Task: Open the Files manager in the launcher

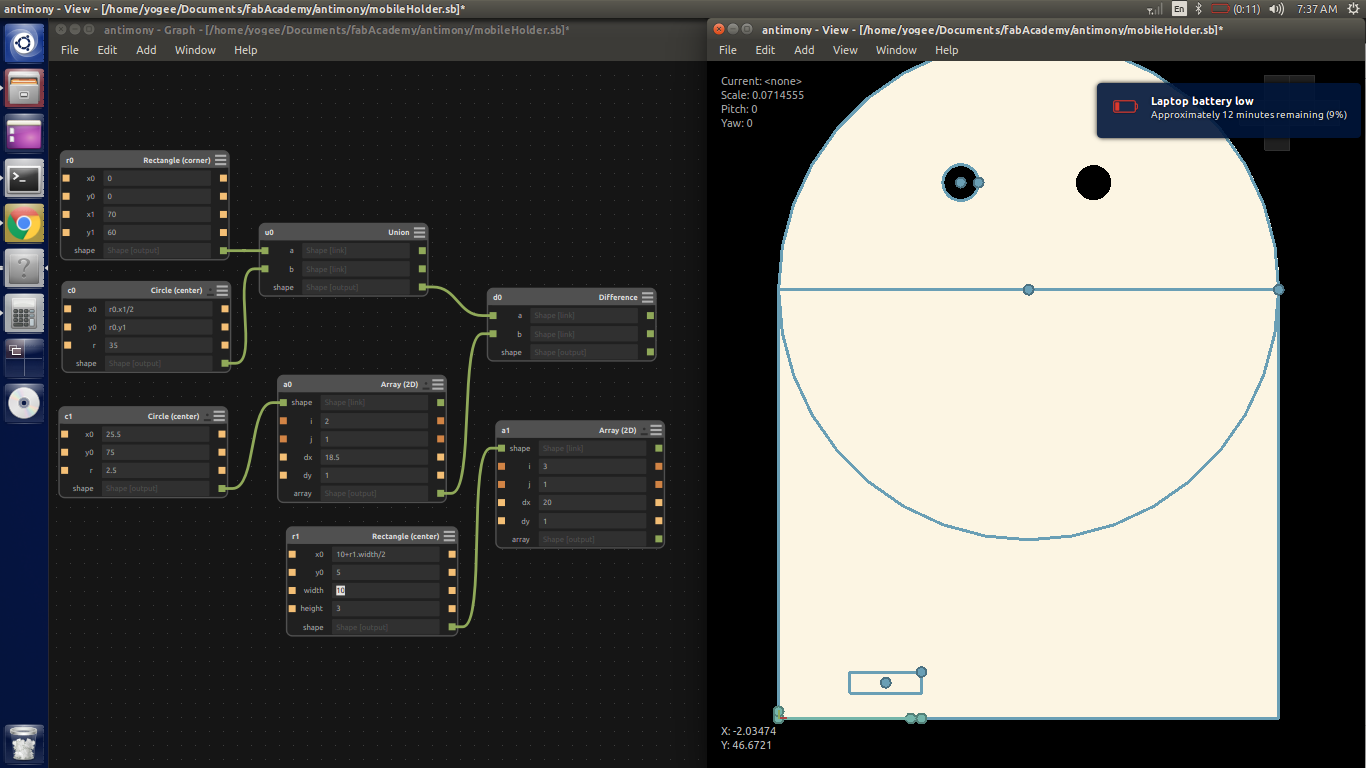Action: point(24,88)
